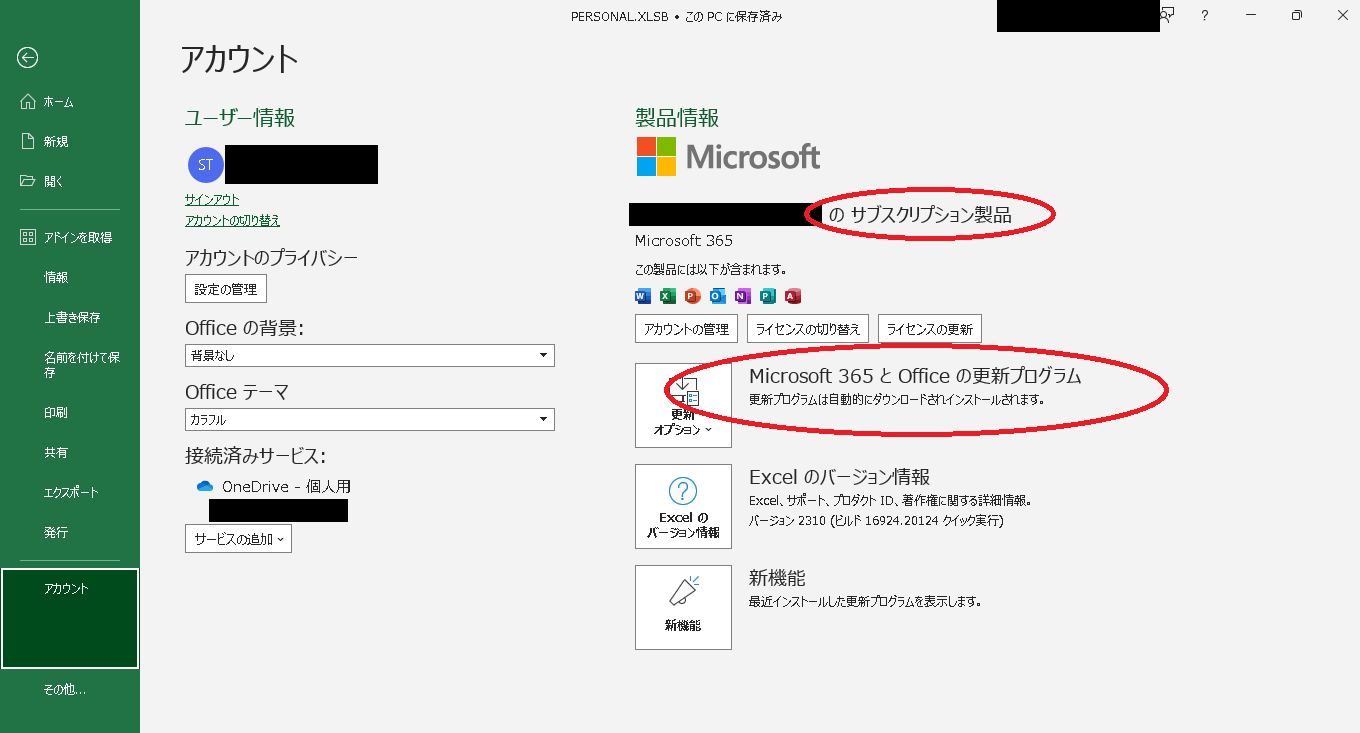Click the Access product icon
The image size is (1360, 733).
tap(793, 296)
